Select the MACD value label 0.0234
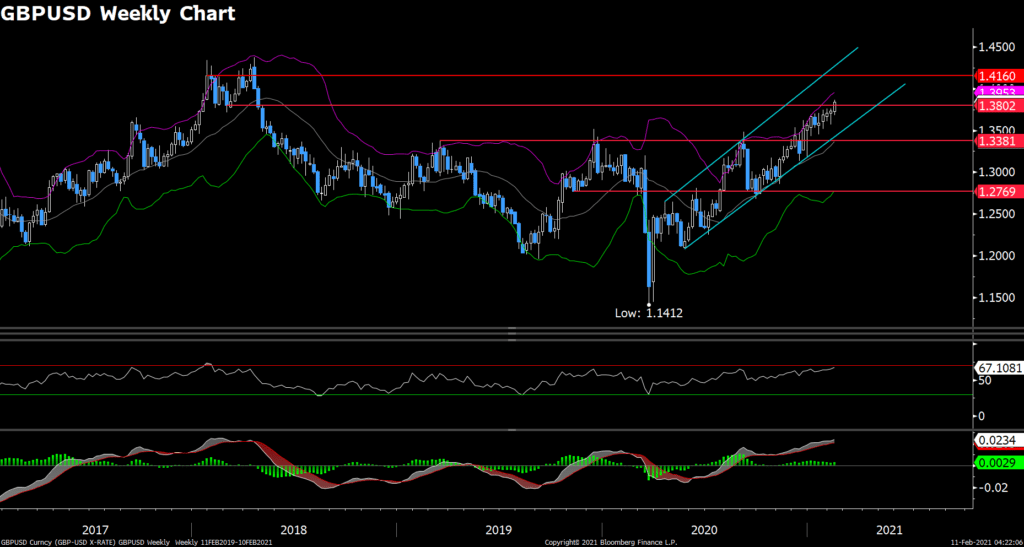The height and width of the screenshot is (547, 1024). pos(997,441)
